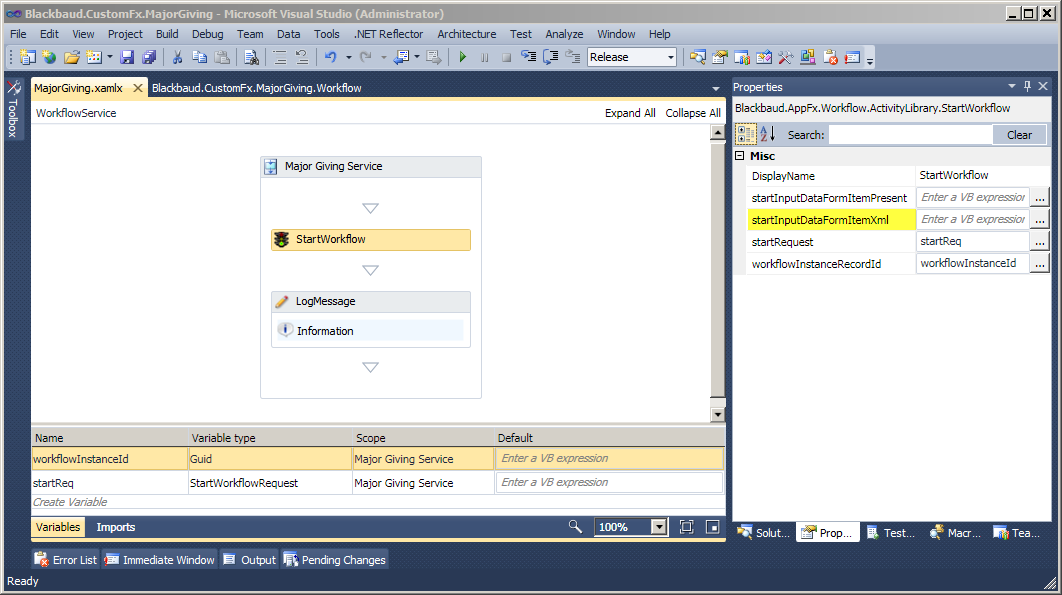
Task: Start debugging with the green Run arrow
Action: 461,57
